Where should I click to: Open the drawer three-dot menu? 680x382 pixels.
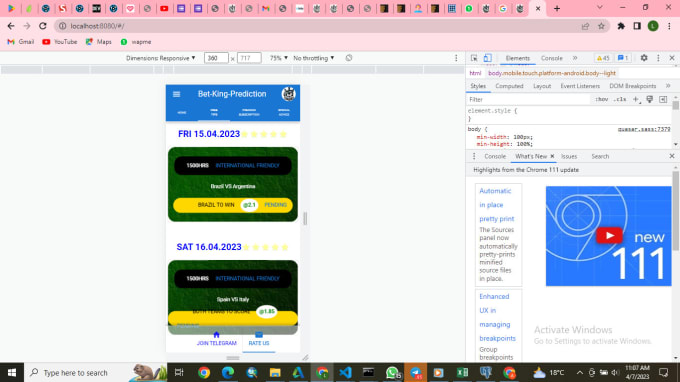pyautogui.click(x=474, y=157)
